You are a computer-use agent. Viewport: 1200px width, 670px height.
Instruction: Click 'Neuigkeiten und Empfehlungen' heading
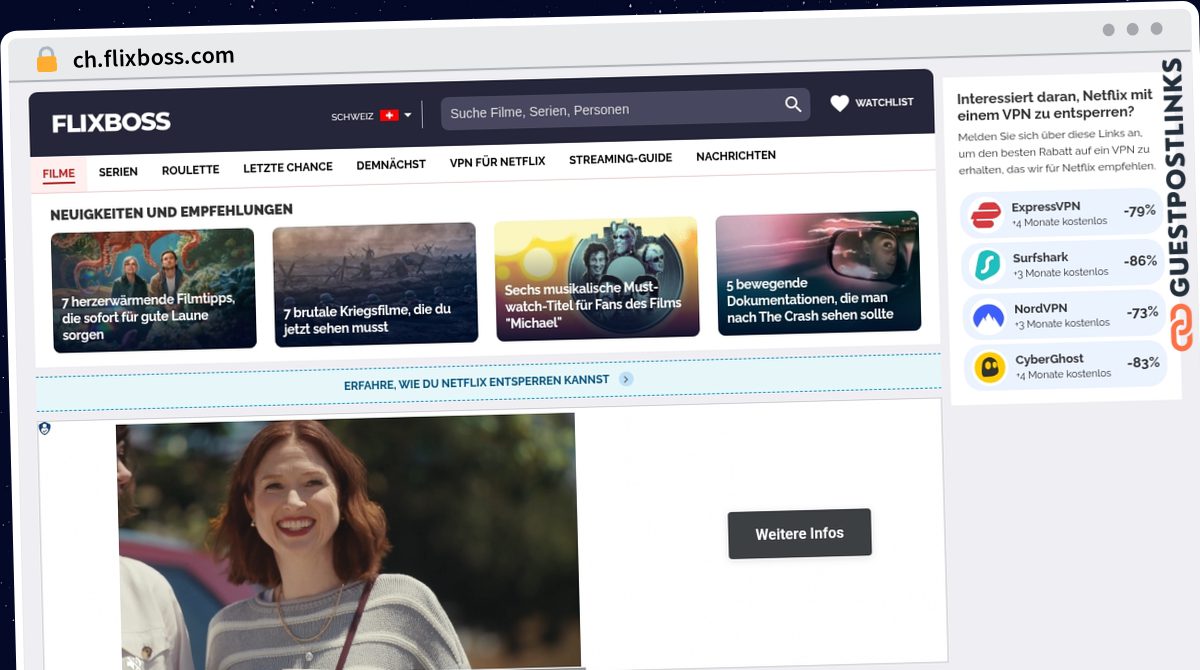point(171,211)
